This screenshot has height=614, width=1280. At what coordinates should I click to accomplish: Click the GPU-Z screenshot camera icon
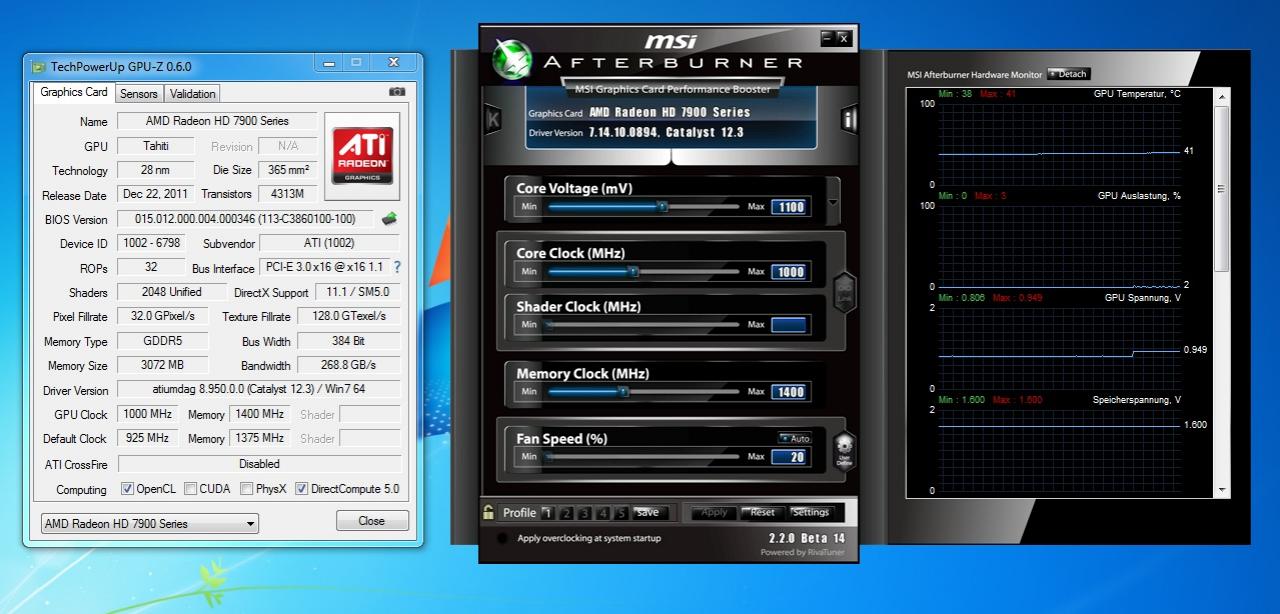[x=397, y=92]
